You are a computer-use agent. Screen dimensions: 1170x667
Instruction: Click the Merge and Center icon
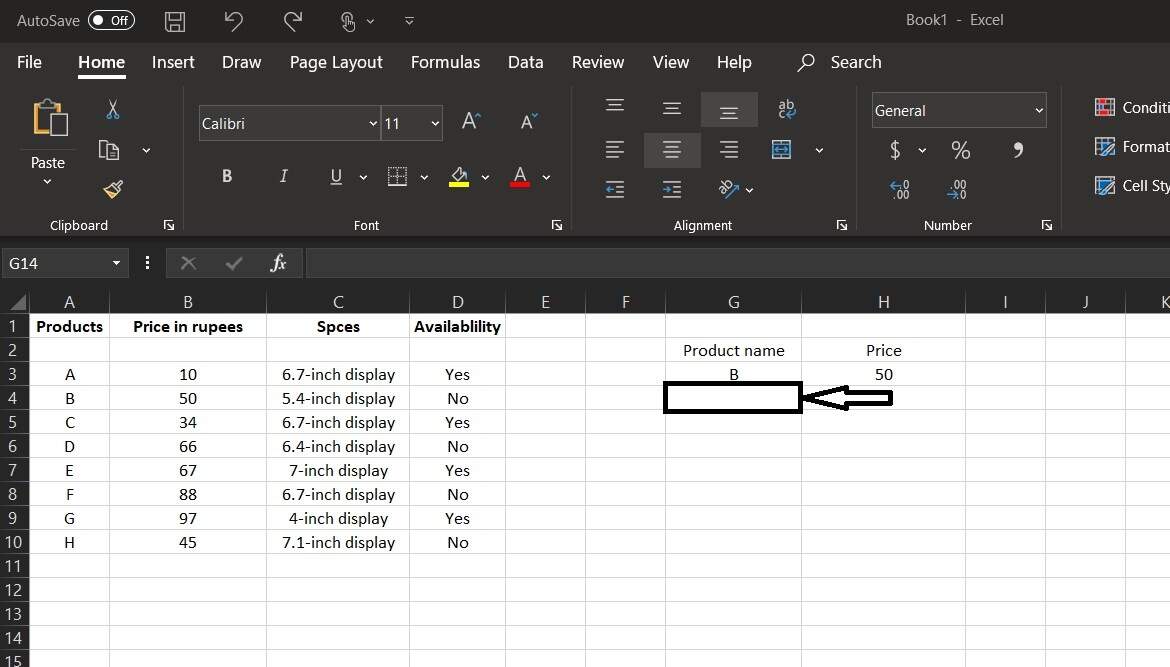(782, 150)
